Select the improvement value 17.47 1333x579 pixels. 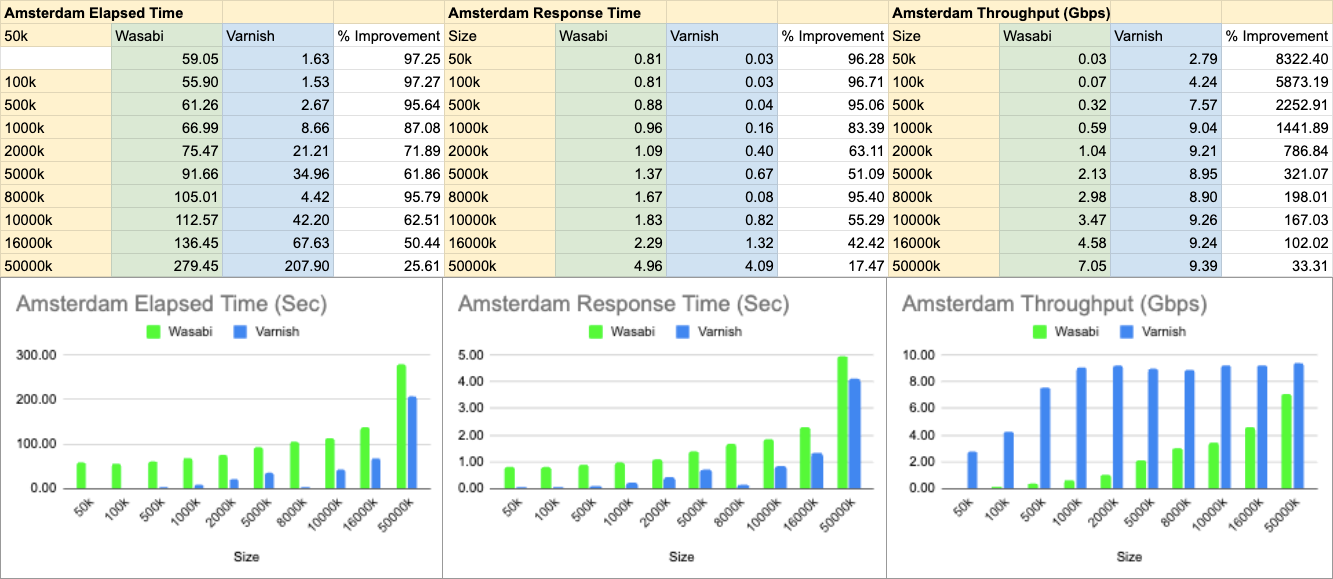click(x=833, y=265)
